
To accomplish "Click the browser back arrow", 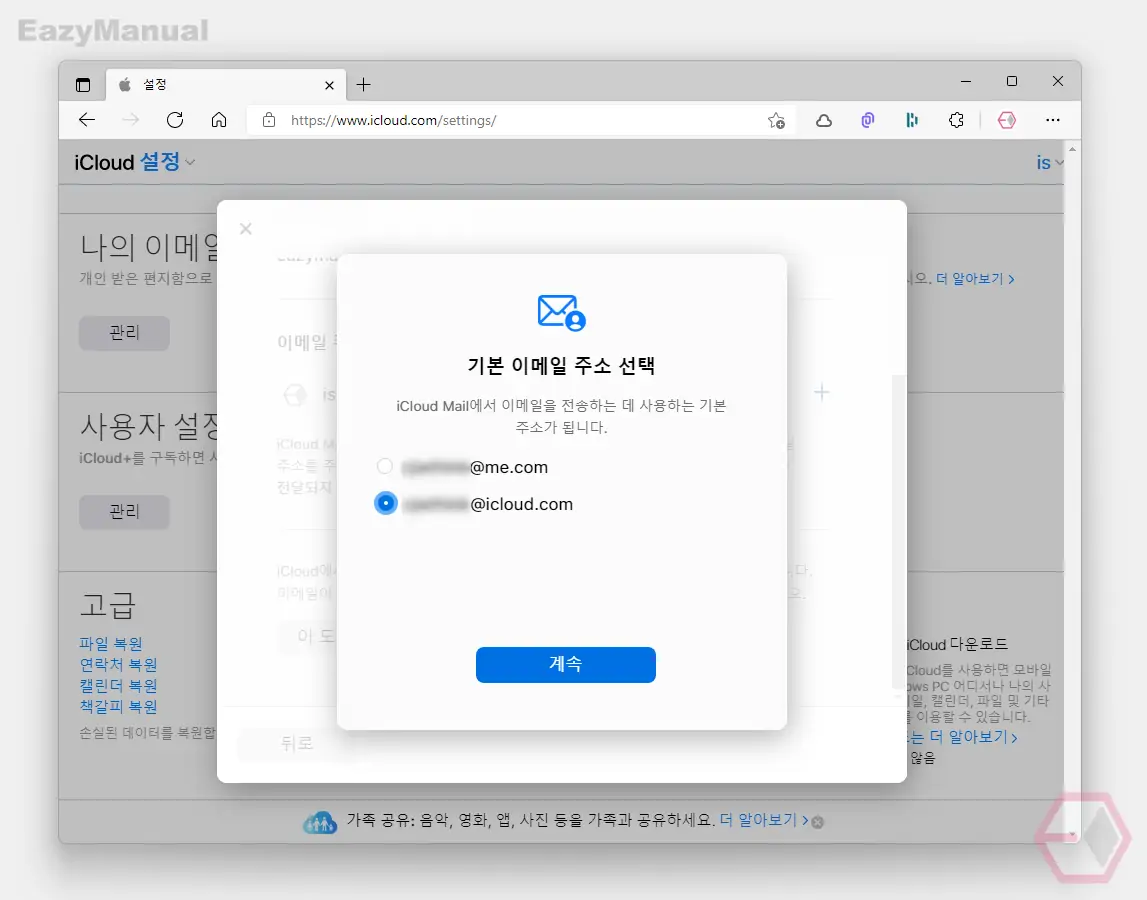I will (87, 120).
